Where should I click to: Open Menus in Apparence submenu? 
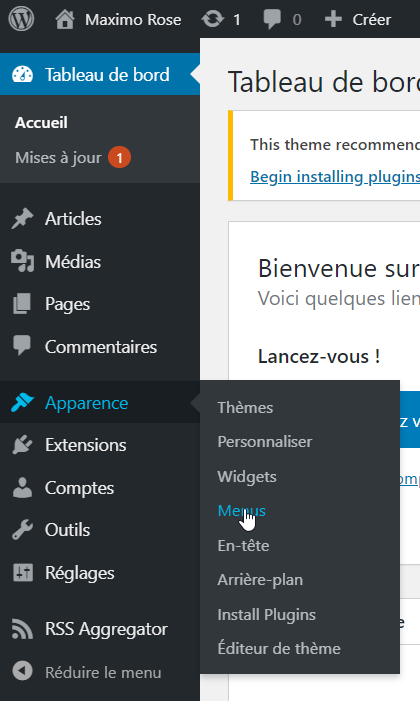click(x=242, y=511)
